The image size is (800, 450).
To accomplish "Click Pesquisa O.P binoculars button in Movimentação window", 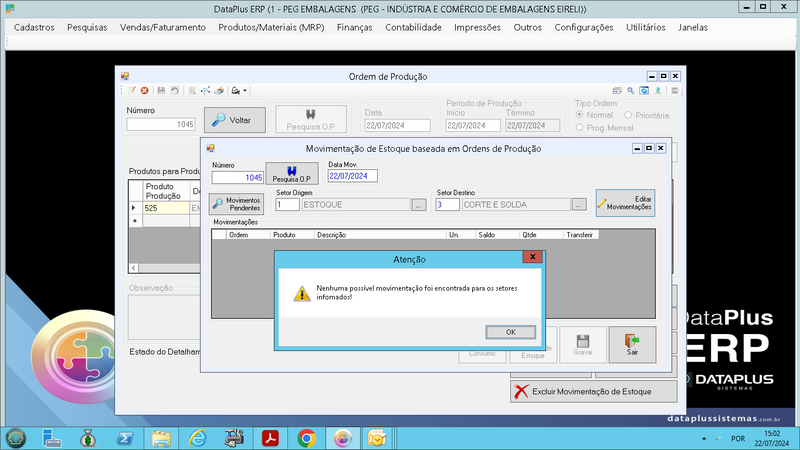I will 292,173.
